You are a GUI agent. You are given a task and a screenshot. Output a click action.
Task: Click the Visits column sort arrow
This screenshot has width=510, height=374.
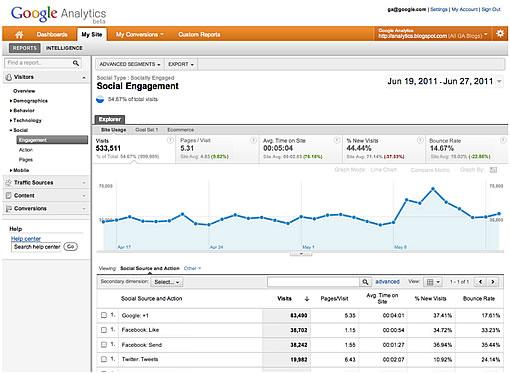coord(307,299)
